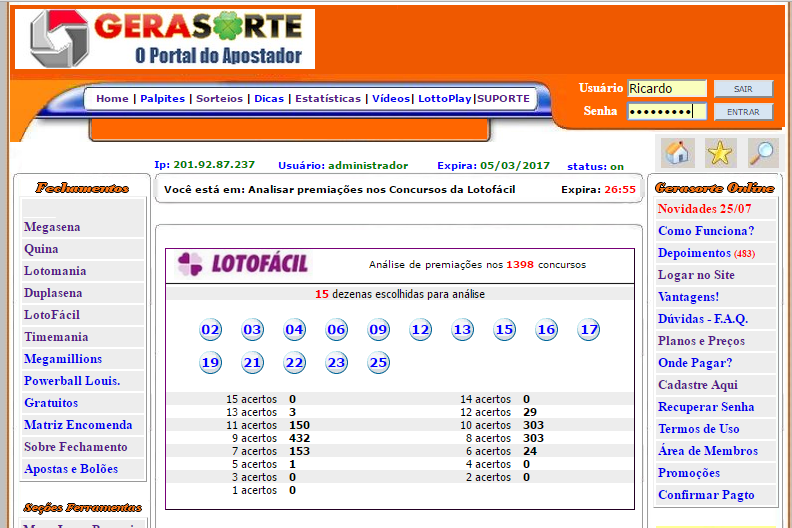The width and height of the screenshot is (792, 528).
Task: Open Quina in Fechamentos sidebar
Action: click(41, 249)
